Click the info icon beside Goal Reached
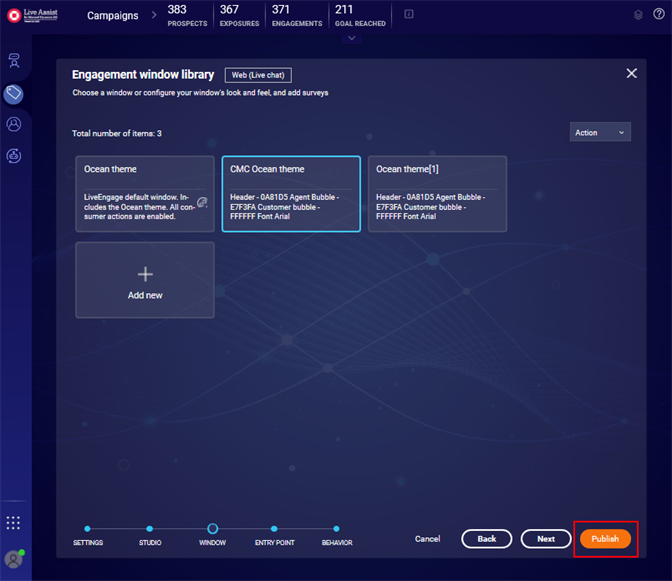The width and height of the screenshot is (672, 581). pos(408,14)
